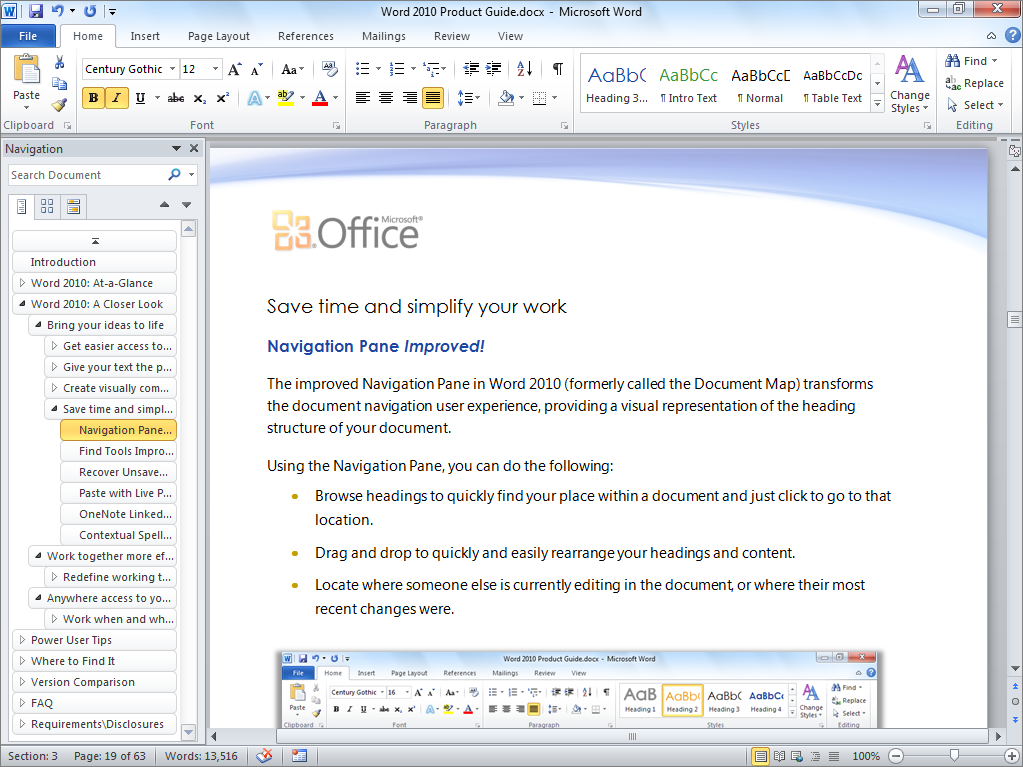Click the Redo icon in title bar
Image resolution: width=1023 pixels, height=767 pixels.
[x=90, y=11]
